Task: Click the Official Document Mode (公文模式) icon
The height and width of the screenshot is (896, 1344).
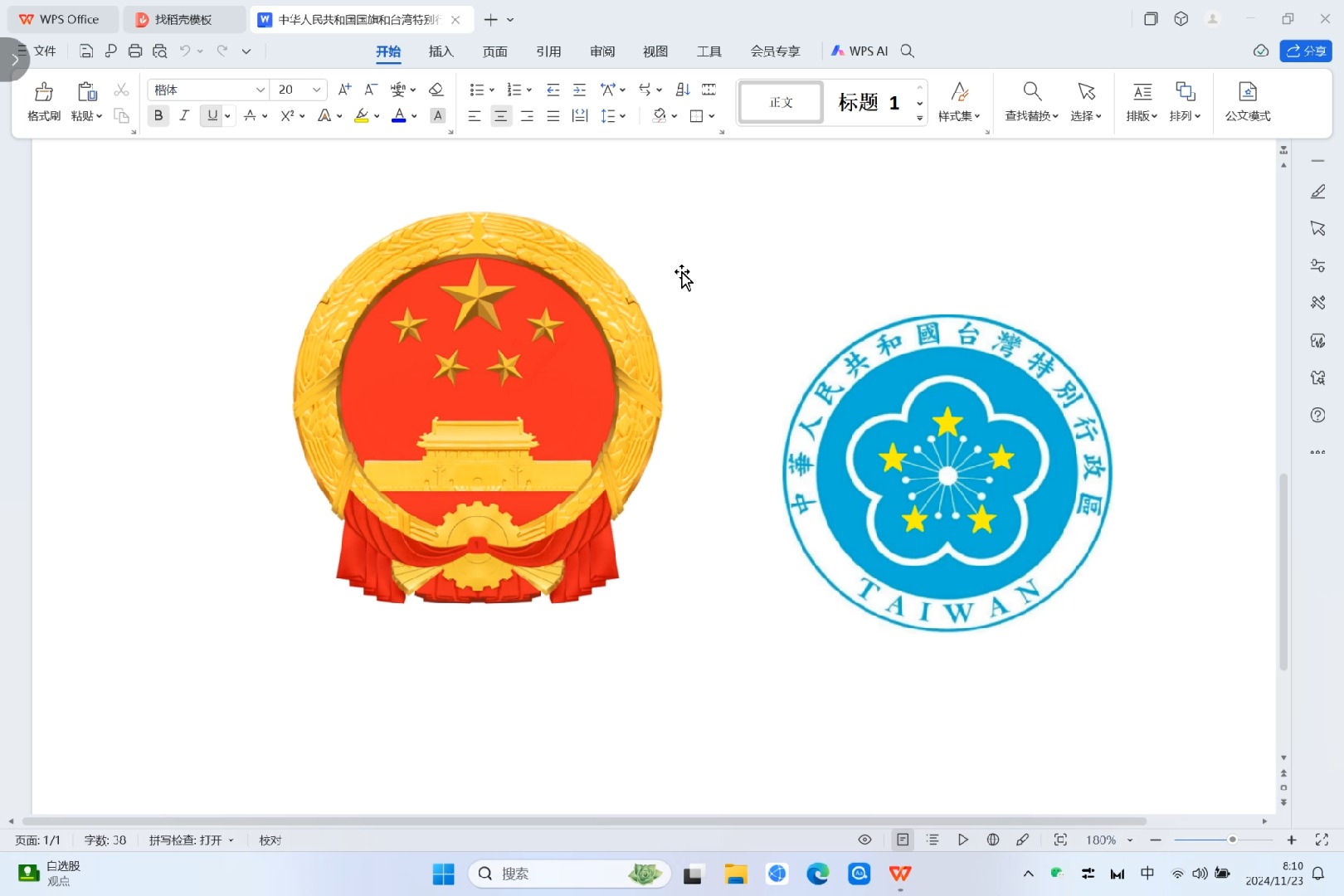Action: point(1248,91)
